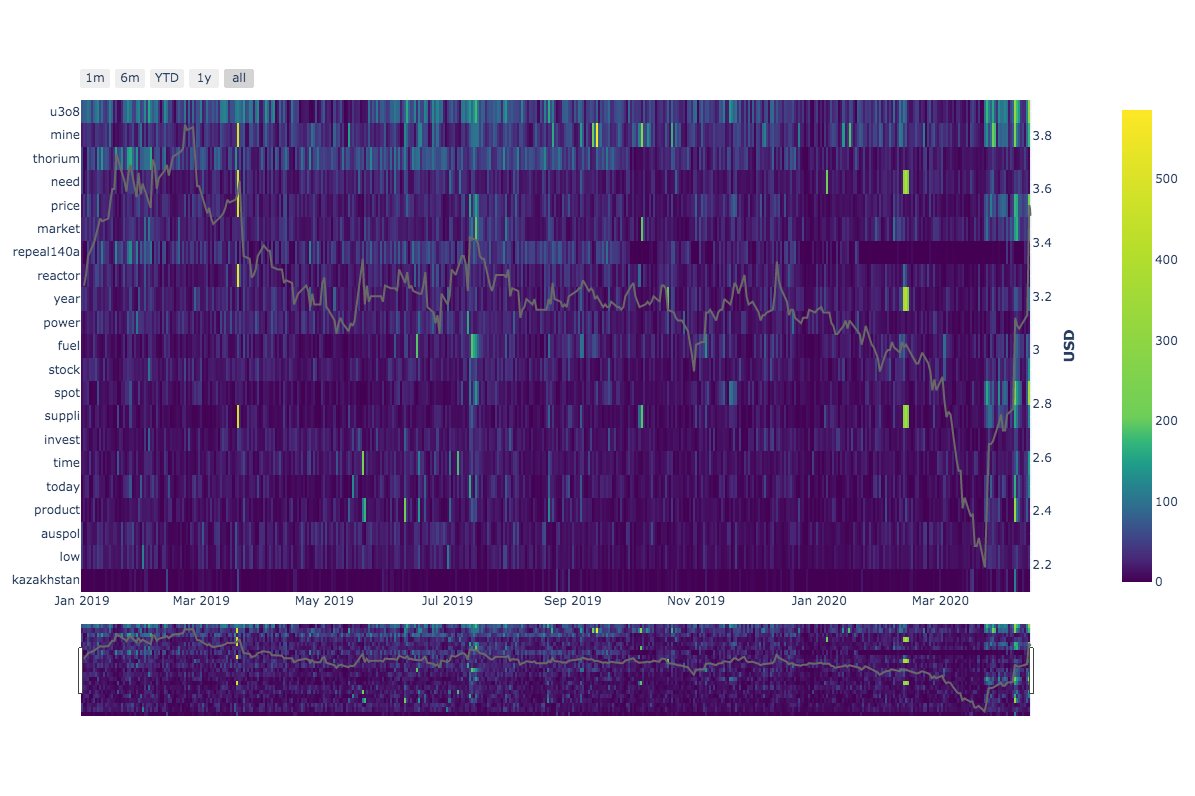Click the 200 colorbar tick label
The width and height of the screenshot is (1195, 796).
click(x=1166, y=421)
